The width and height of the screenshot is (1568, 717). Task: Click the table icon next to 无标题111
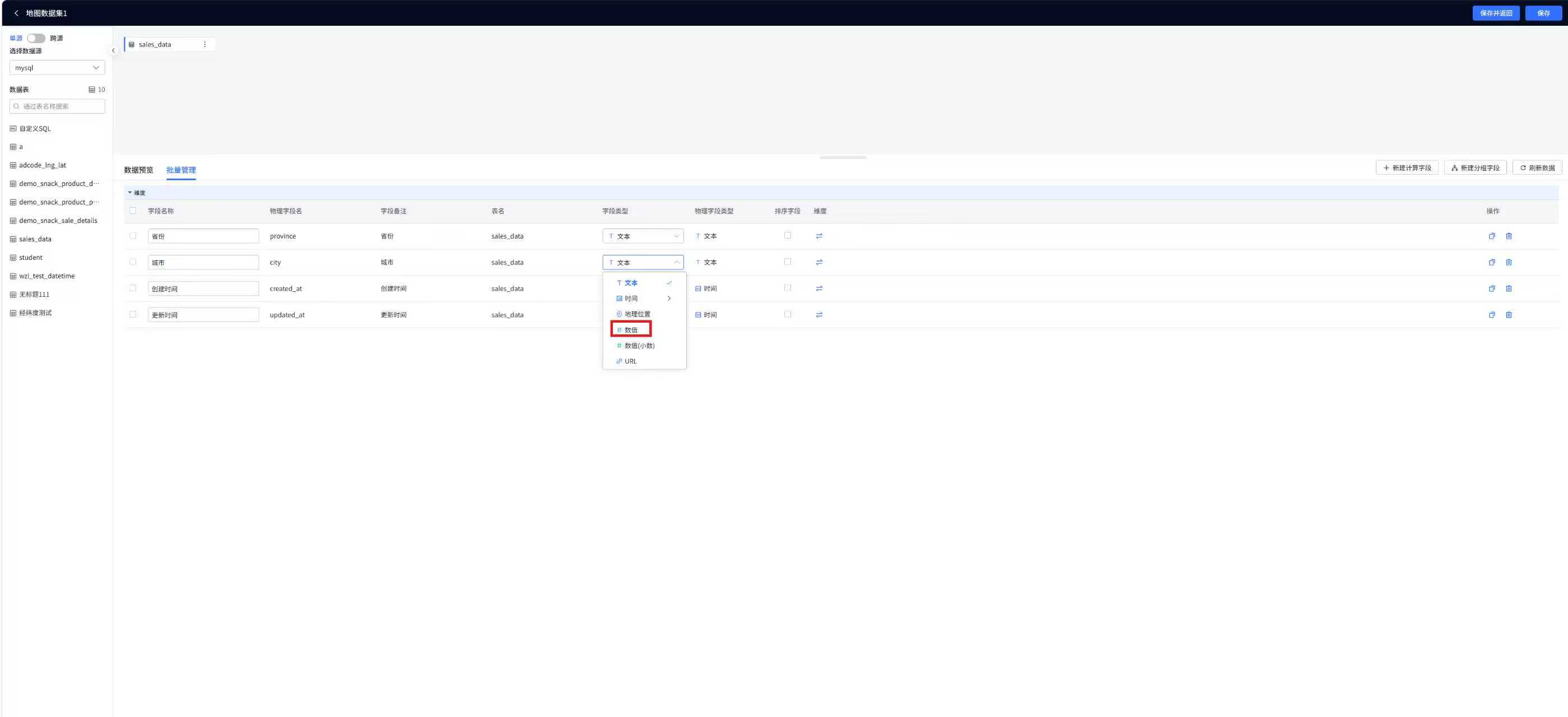pos(13,295)
